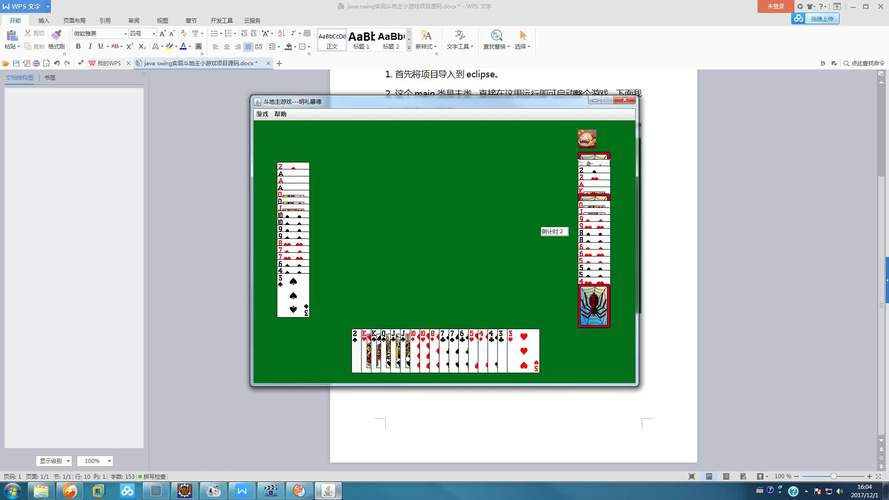
Task: Add a new document tab with plus
Action: coord(279,63)
